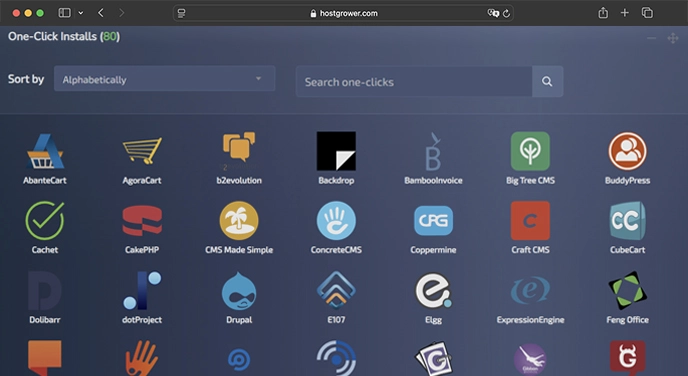Click the Drupal label text
The width and height of the screenshot is (688, 376).
(x=239, y=319)
